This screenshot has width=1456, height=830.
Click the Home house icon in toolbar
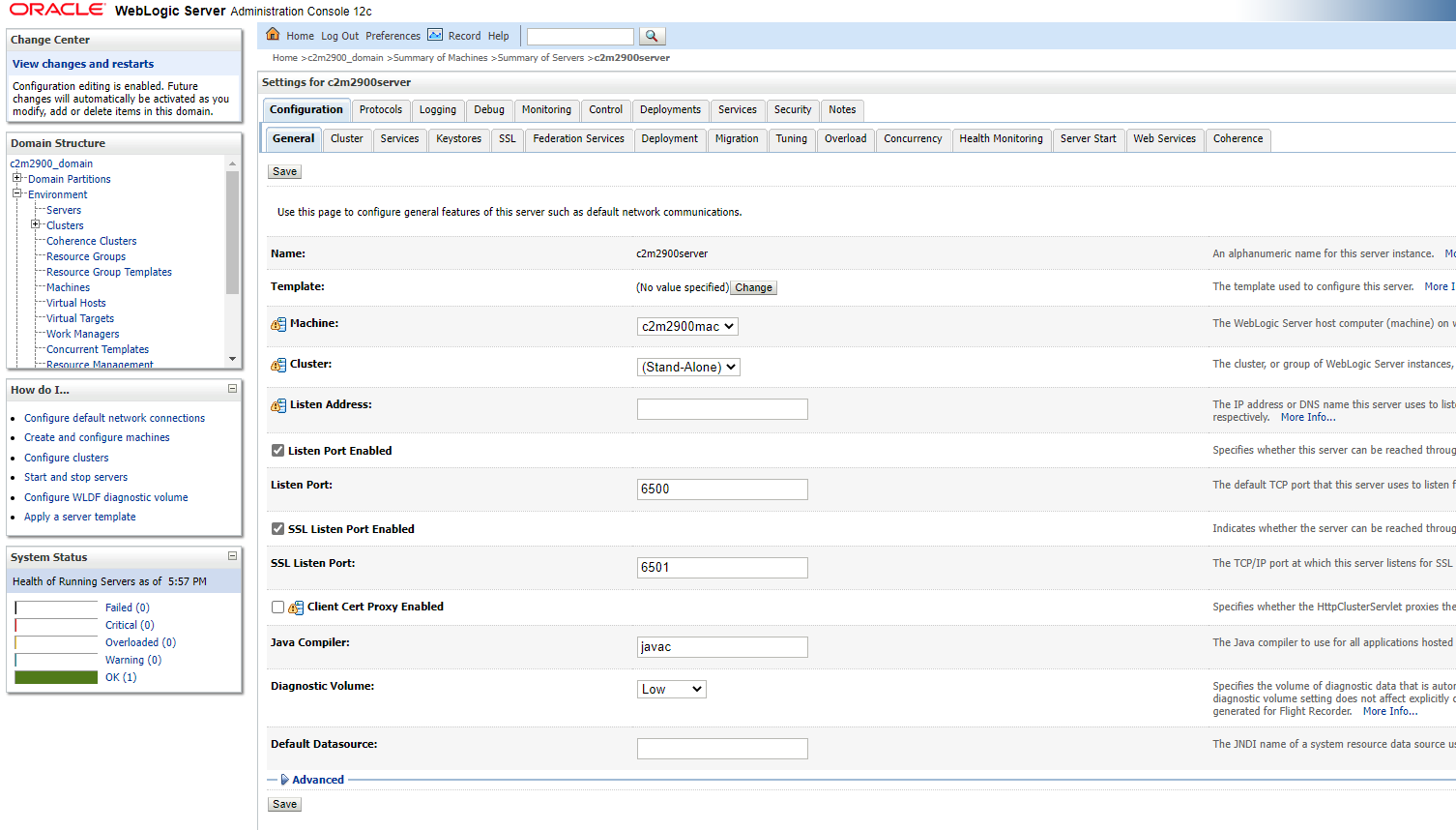coord(273,35)
